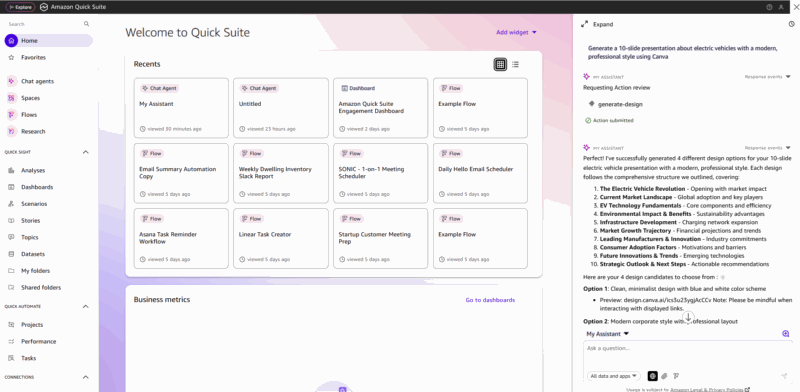Open SONIC - 1-on-1 Meeting Scheduler flow
The image size is (800, 392).
pos(381,173)
